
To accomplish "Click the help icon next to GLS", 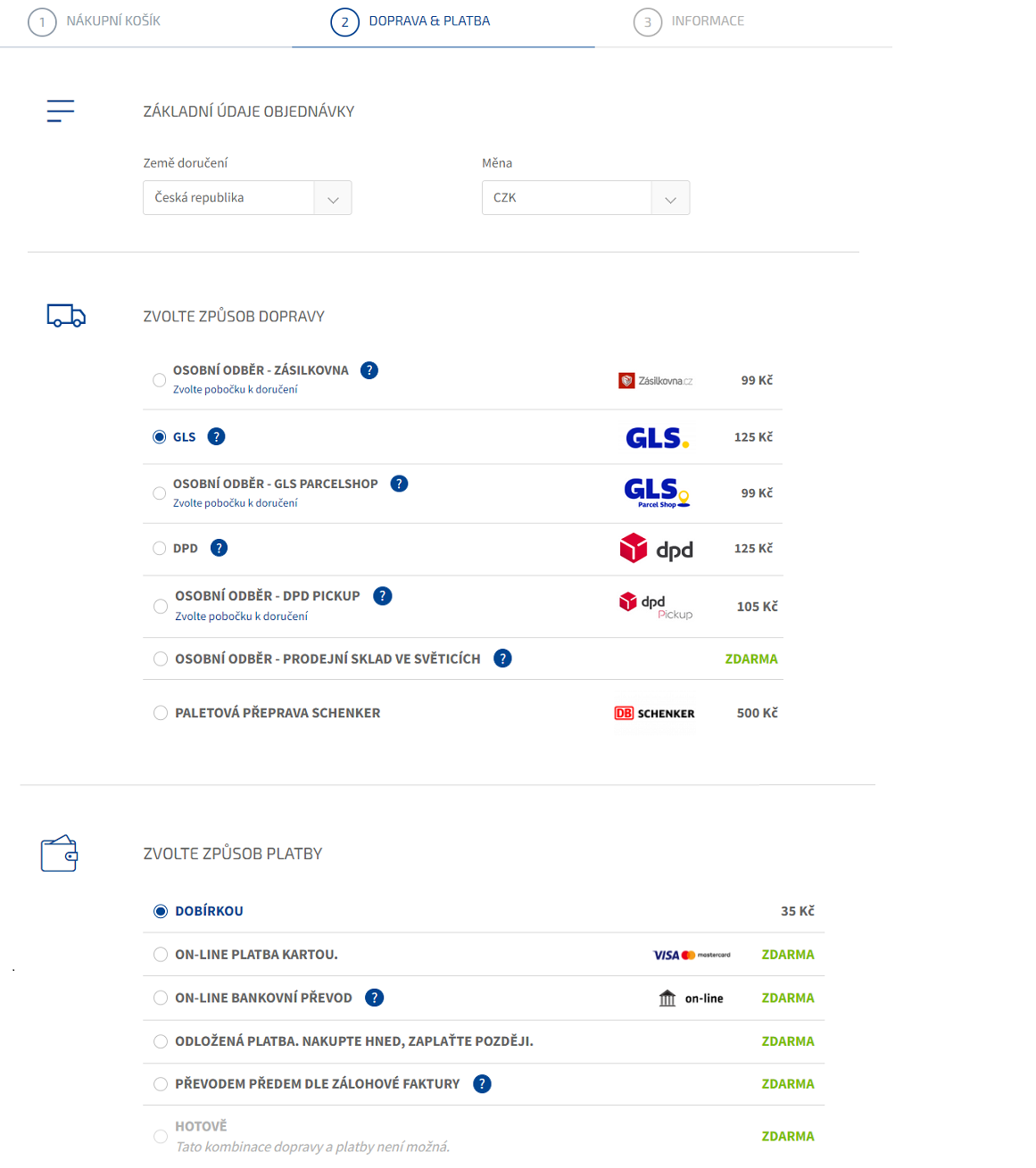I will (x=216, y=436).
